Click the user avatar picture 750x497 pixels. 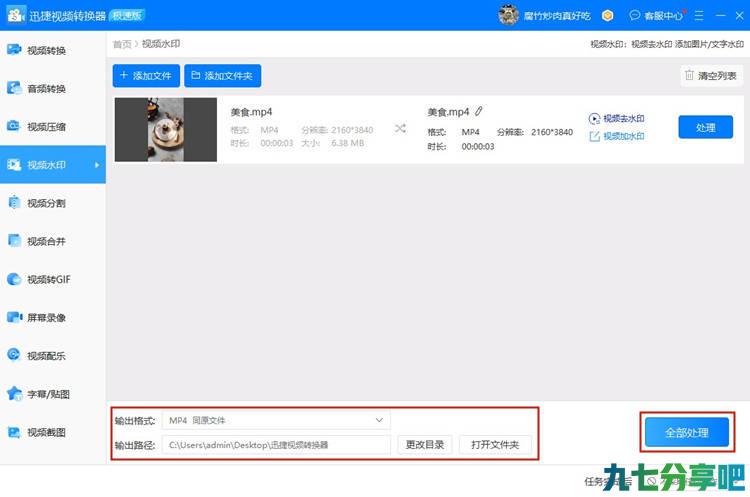[x=508, y=15]
